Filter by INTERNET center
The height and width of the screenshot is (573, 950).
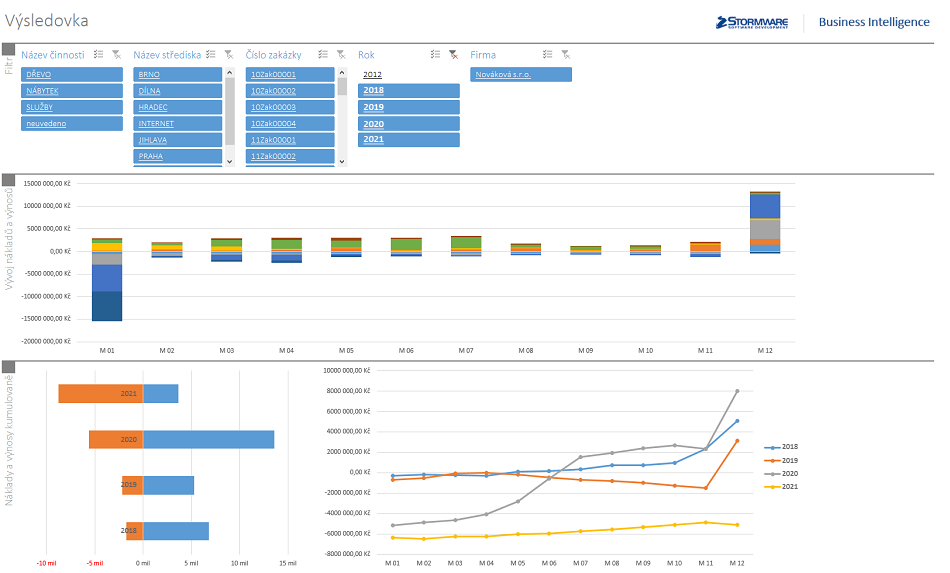point(178,124)
